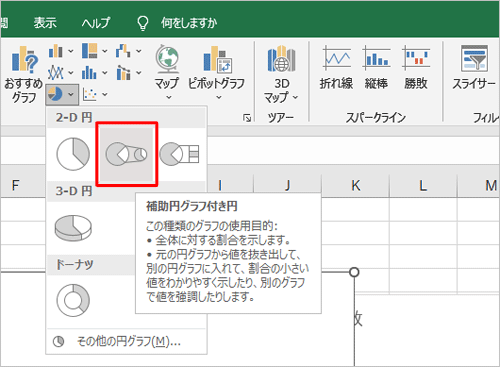The image size is (500, 367).
Task: Expand the column chart dropdown arrow
Action: click(x=71, y=51)
